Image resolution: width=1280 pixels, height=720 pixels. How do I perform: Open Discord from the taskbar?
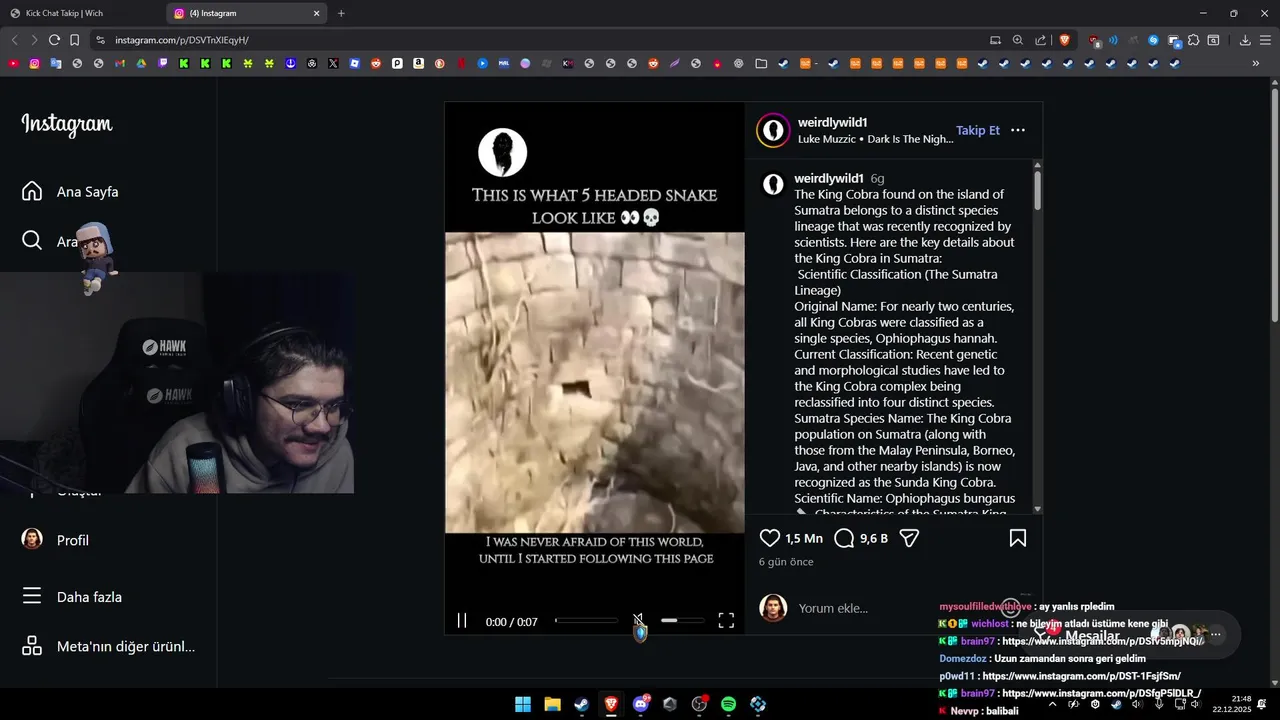(x=640, y=704)
